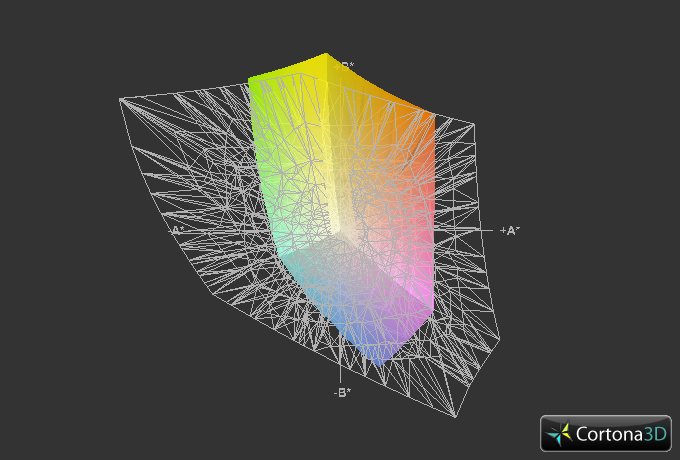The image size is (680, 460).
Task: Click the Cortona3D star icon
Action: coord(559,434)
